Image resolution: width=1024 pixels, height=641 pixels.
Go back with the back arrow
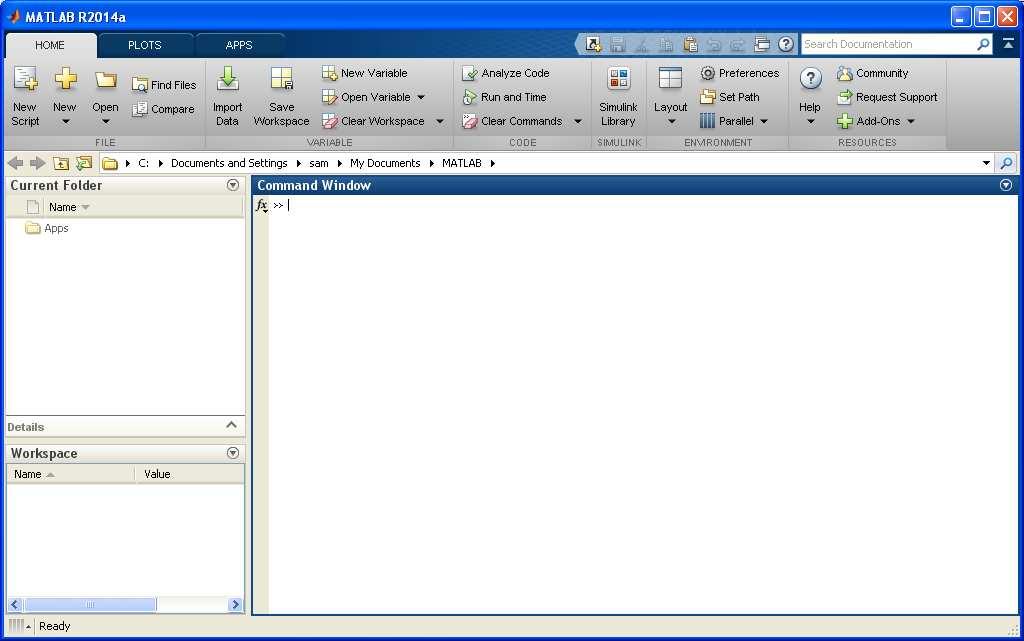click(16, 163)
